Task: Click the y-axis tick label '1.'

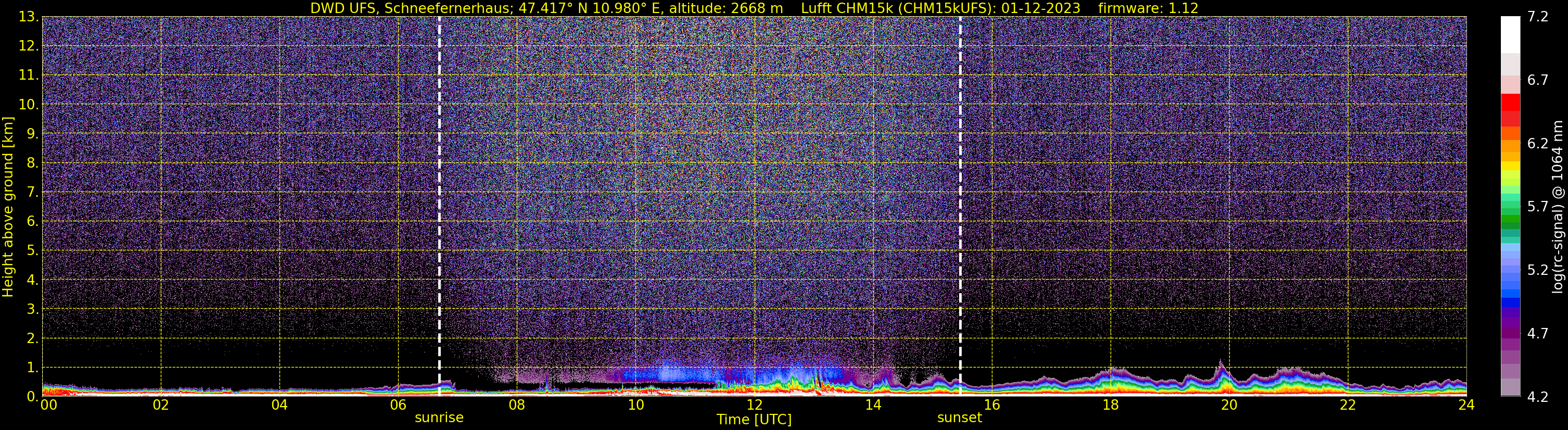Action: click(x=32, y=368)
